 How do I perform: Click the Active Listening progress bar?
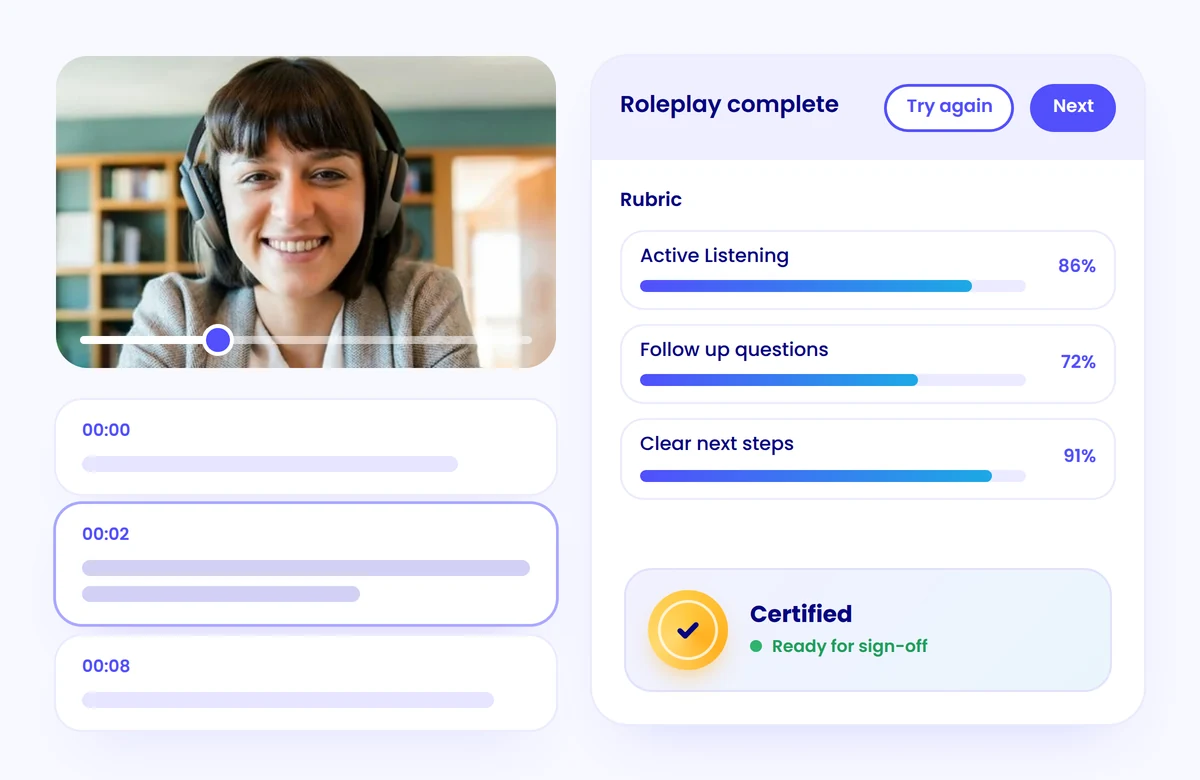click(x=833, y=286)
